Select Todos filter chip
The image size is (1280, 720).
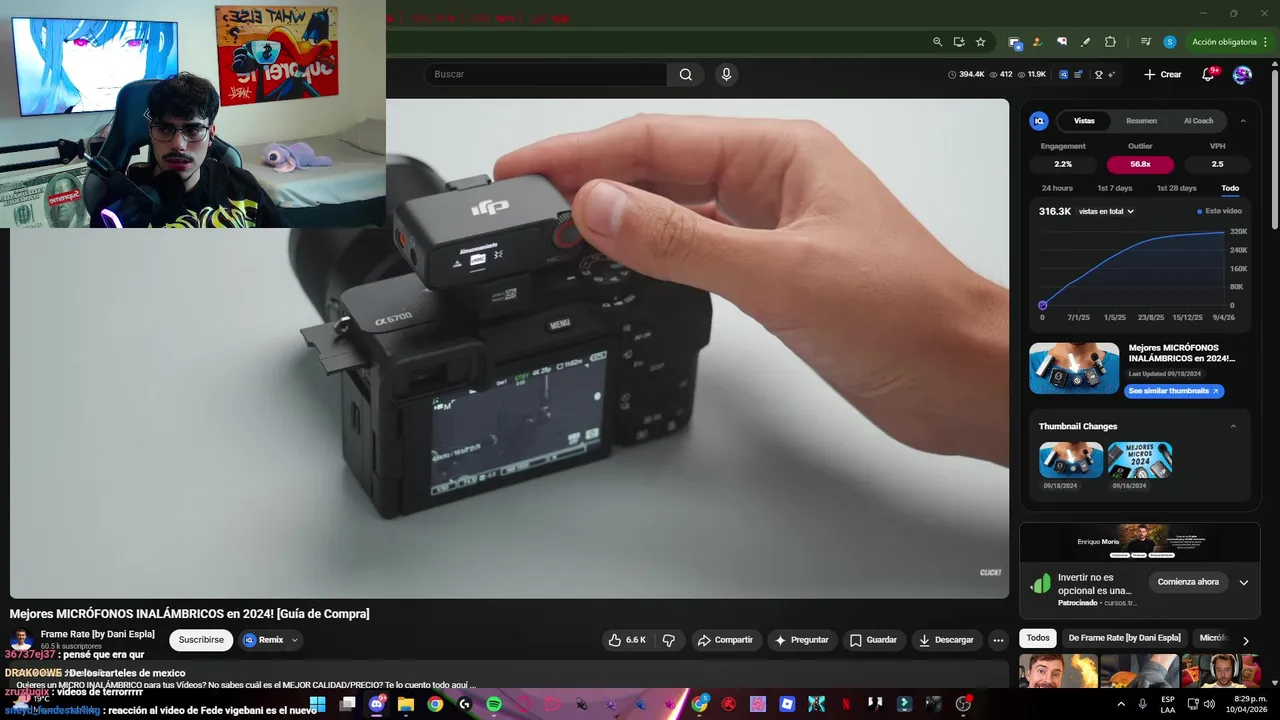(1038, 638)
